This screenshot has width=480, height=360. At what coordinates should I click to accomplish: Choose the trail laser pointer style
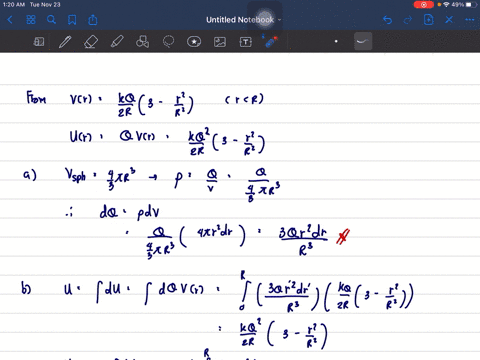(363, 41)
